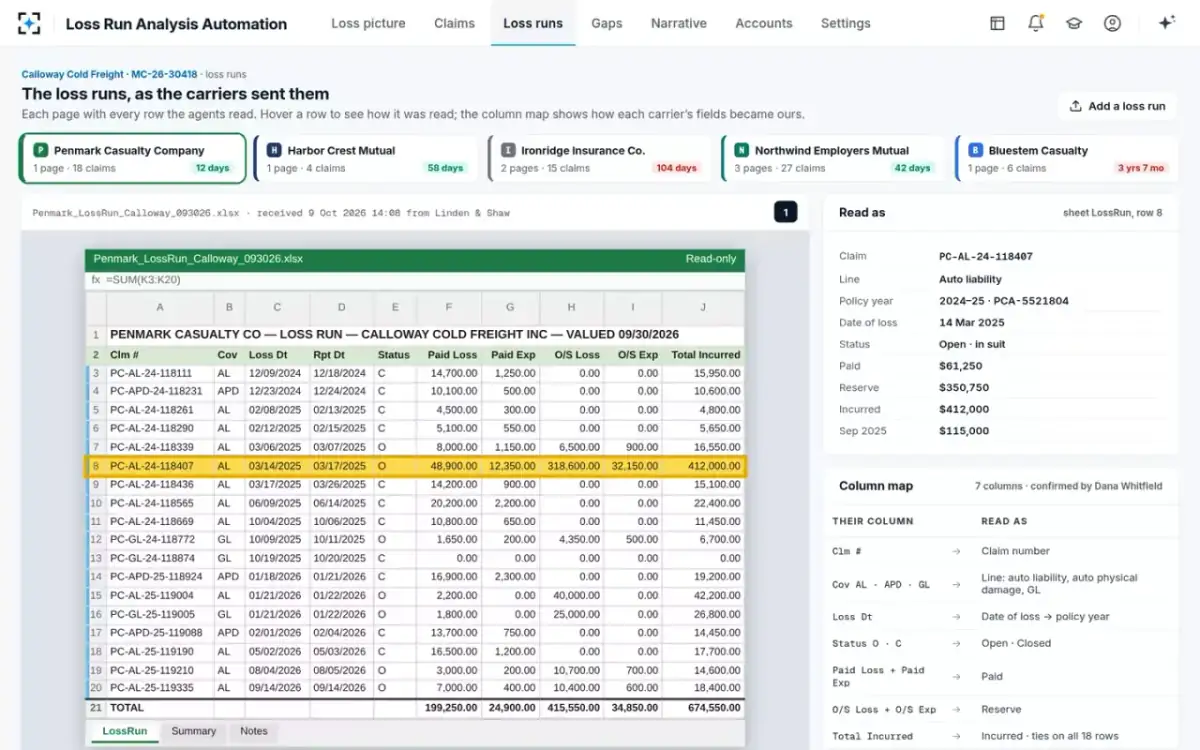Select the Harbor Crest Mutual card
This screenshot has width=1200, height=750.
coord(366,159)
